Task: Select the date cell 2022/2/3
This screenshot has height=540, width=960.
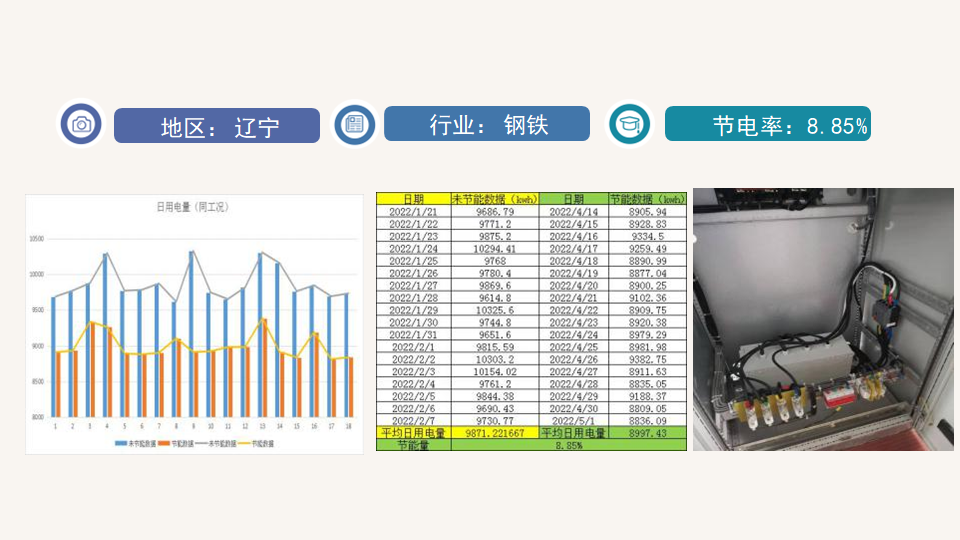Action: click(413, 372)
